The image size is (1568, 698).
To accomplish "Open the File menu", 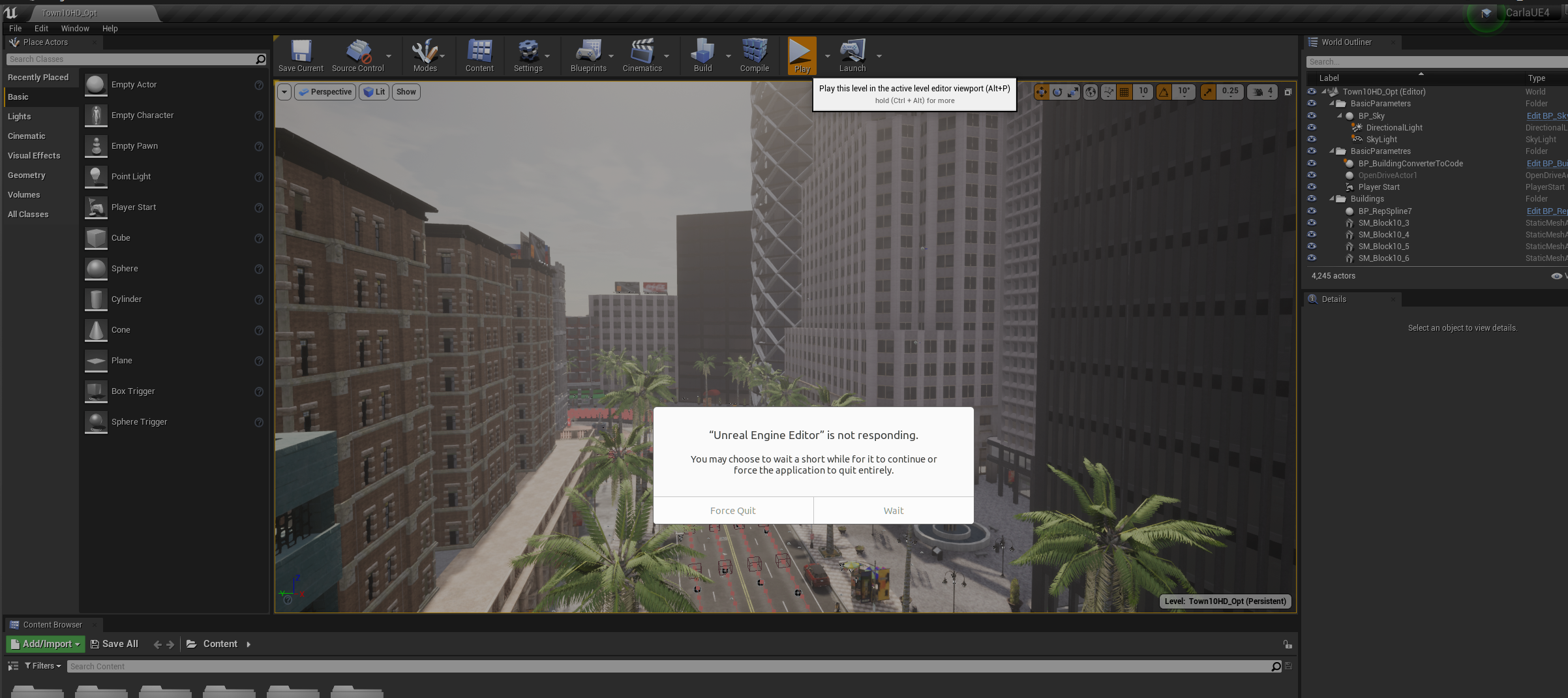I will (x=15, y=29).
